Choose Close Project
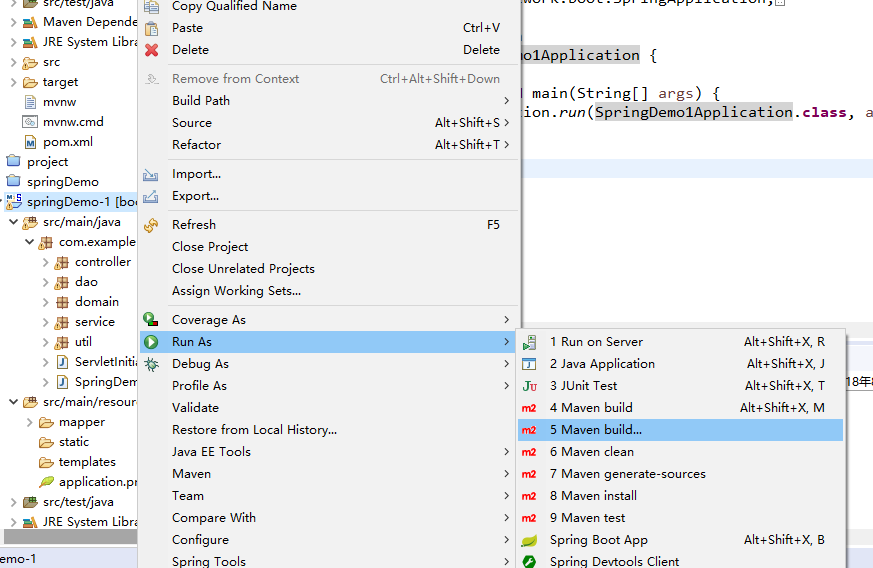This screenshot has width=873, height=568. pos(328,247)
